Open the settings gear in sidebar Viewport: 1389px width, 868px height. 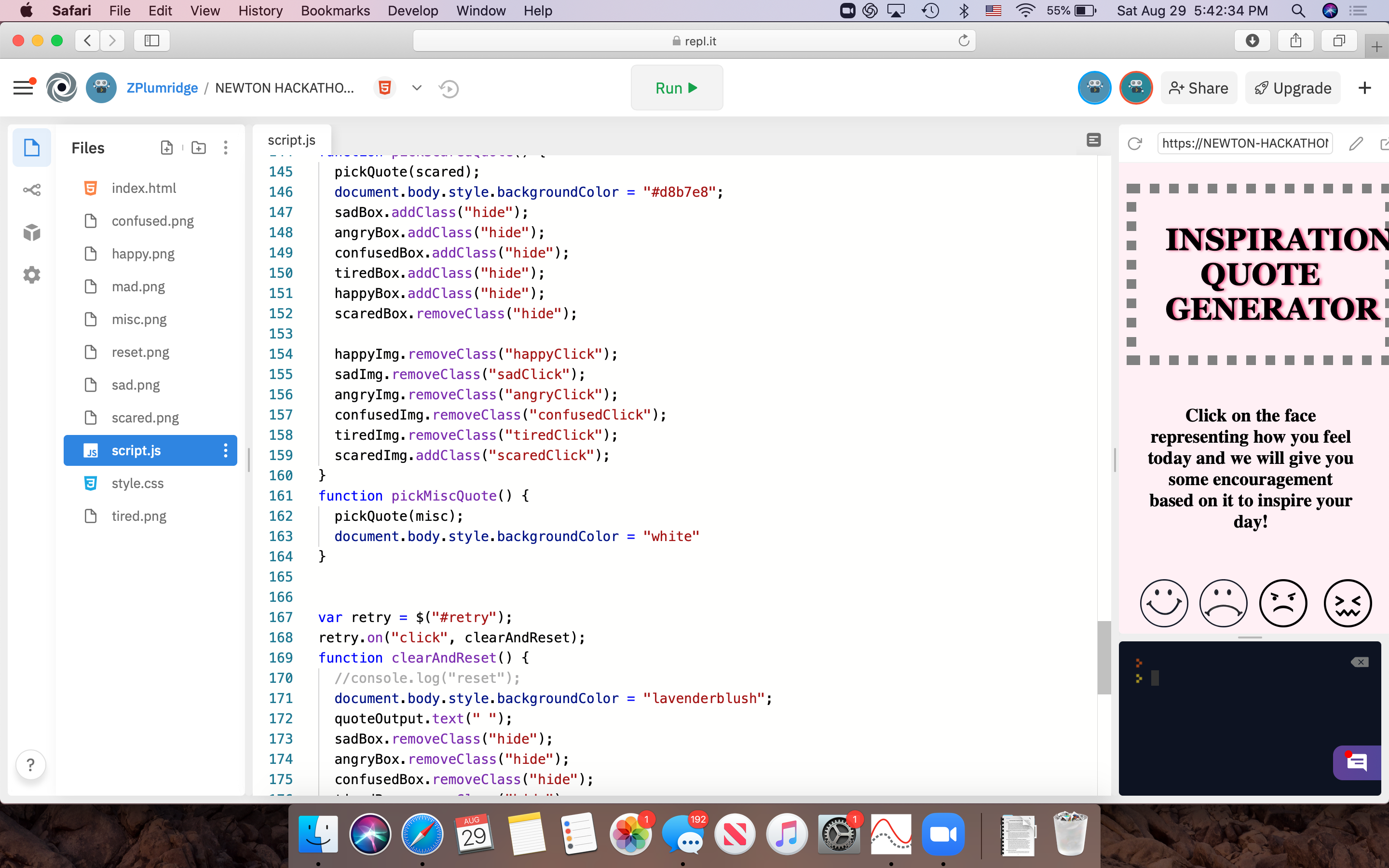pyautogui.click(x=31, y=275)
